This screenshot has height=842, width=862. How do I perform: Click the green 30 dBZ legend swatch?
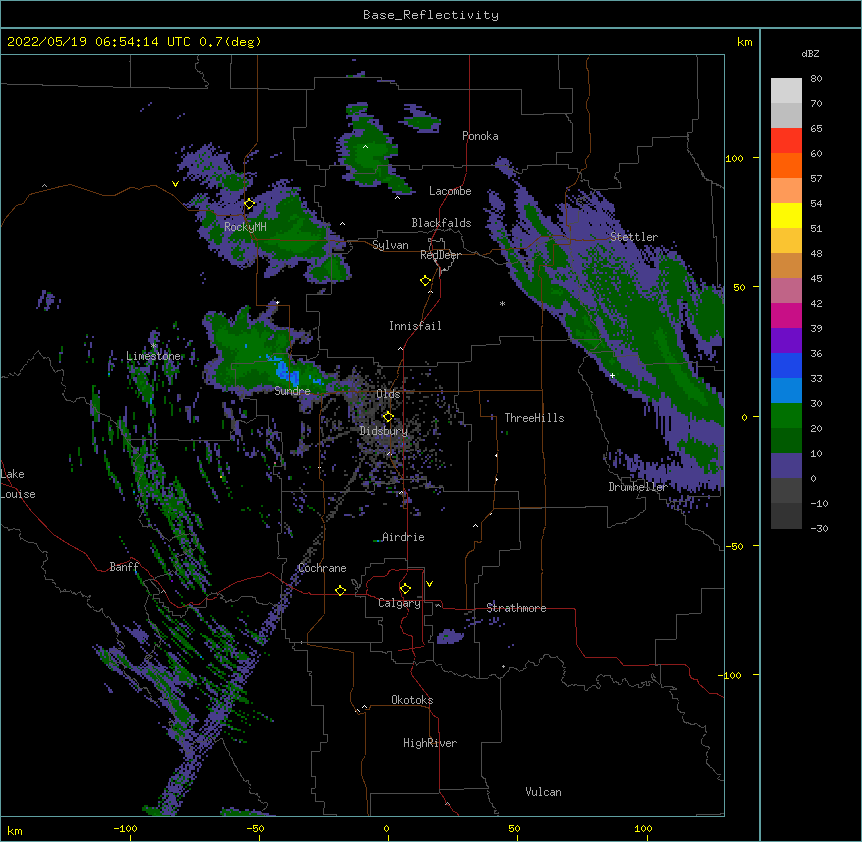pyautogui.click(x=786, y=416)
